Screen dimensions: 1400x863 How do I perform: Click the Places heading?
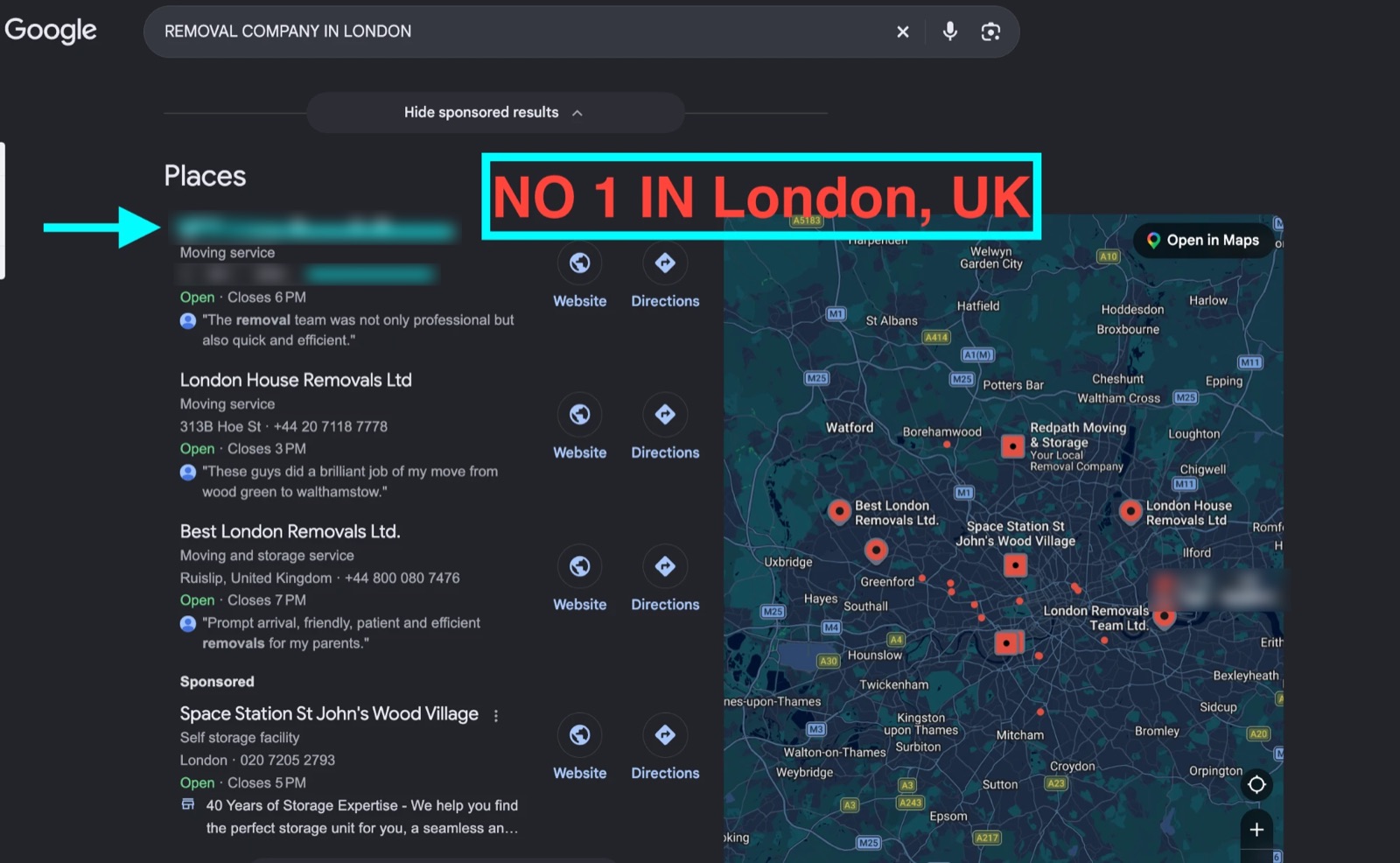point(205,176)
